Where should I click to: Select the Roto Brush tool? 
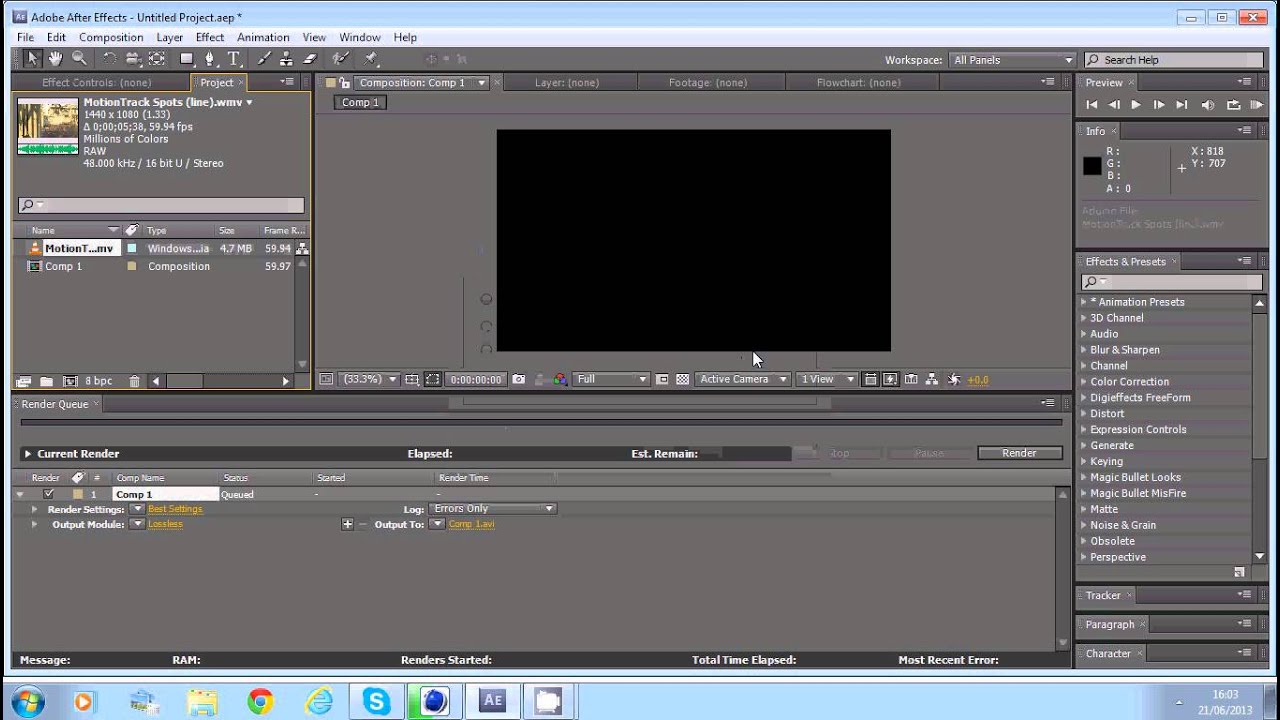[340, 59]
